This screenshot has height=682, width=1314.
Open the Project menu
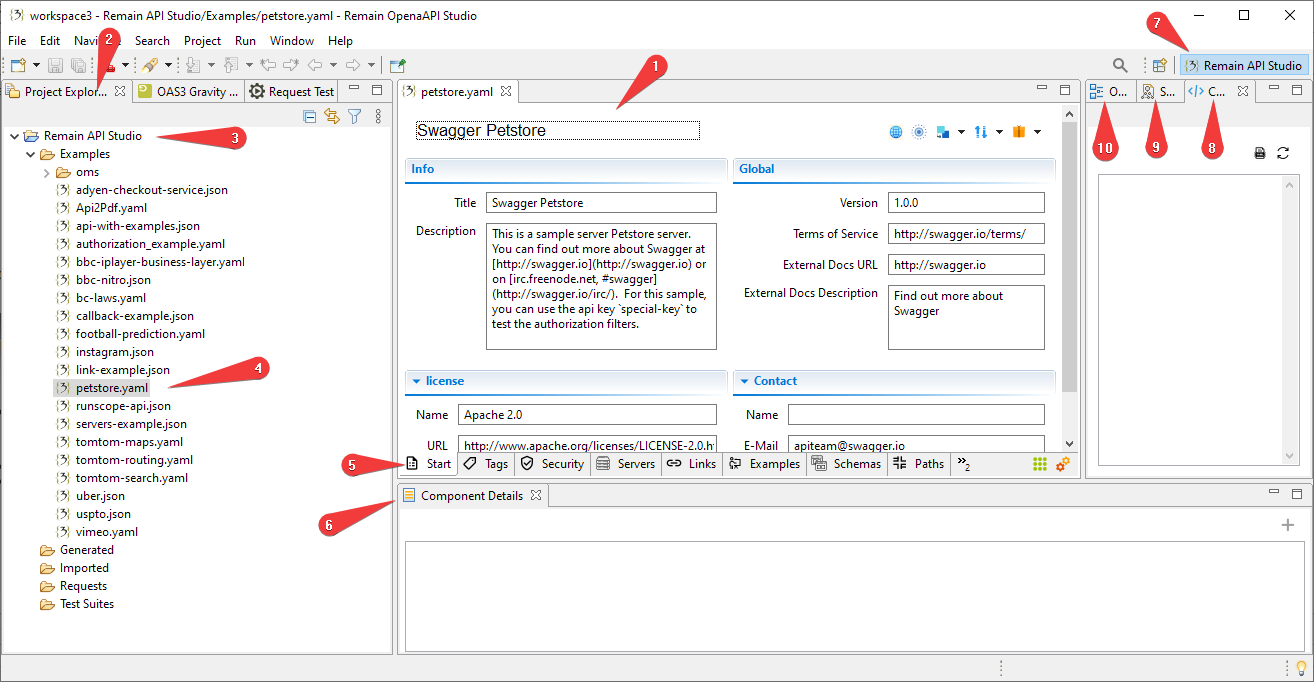tap(202, 41)
